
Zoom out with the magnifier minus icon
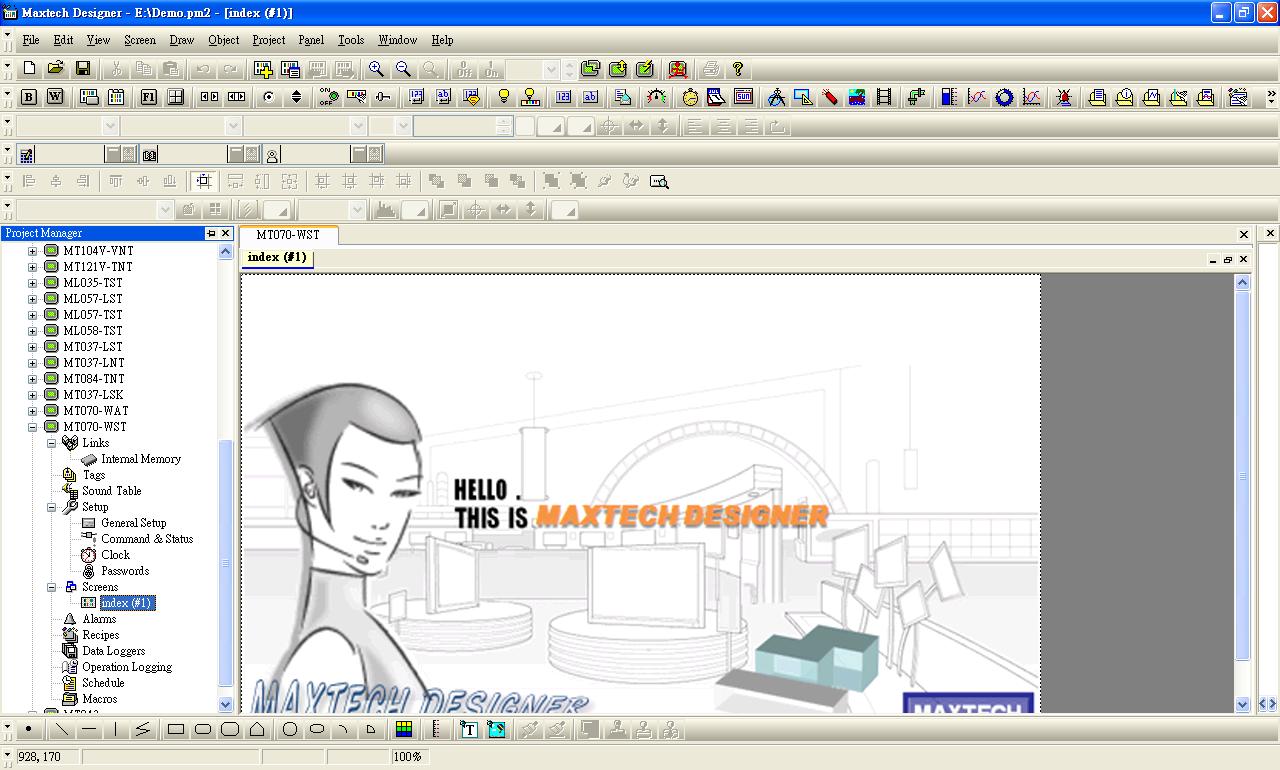[x=403, y=69]
